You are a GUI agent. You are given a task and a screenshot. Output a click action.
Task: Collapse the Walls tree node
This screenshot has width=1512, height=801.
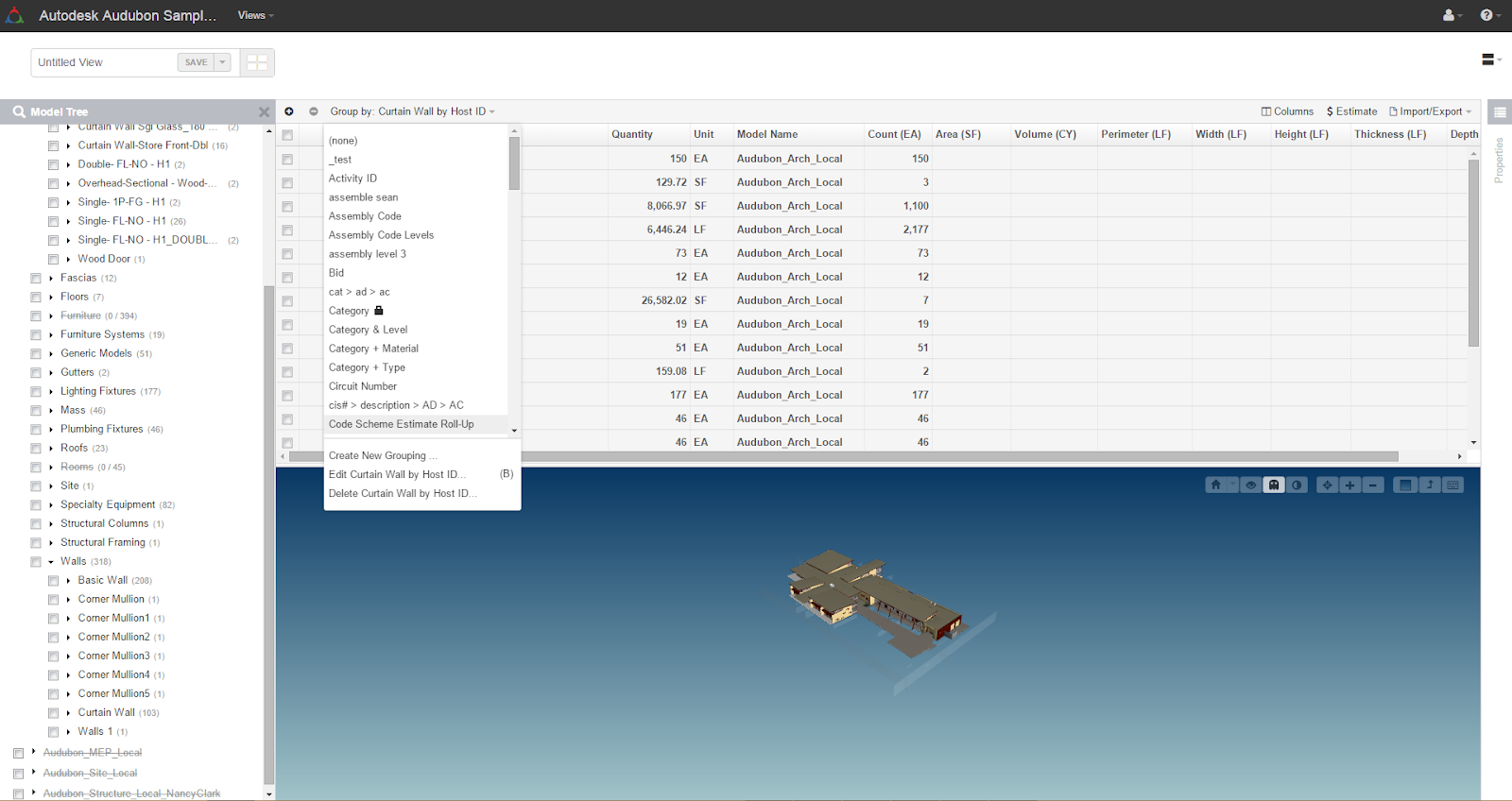coord(51,562)
